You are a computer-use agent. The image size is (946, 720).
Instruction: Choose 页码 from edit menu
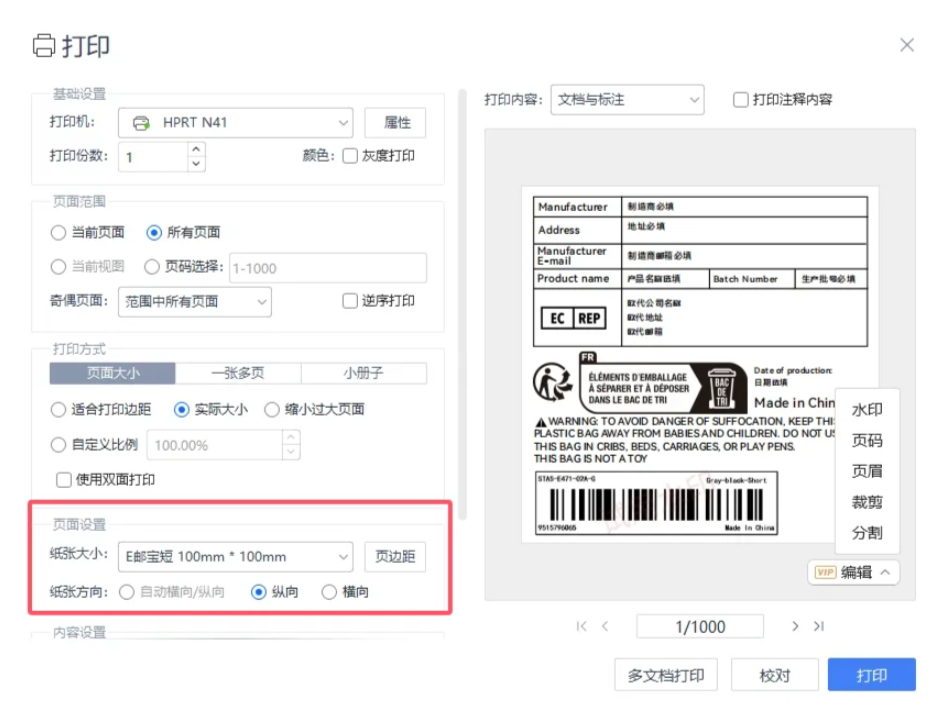tap(866, 441)
